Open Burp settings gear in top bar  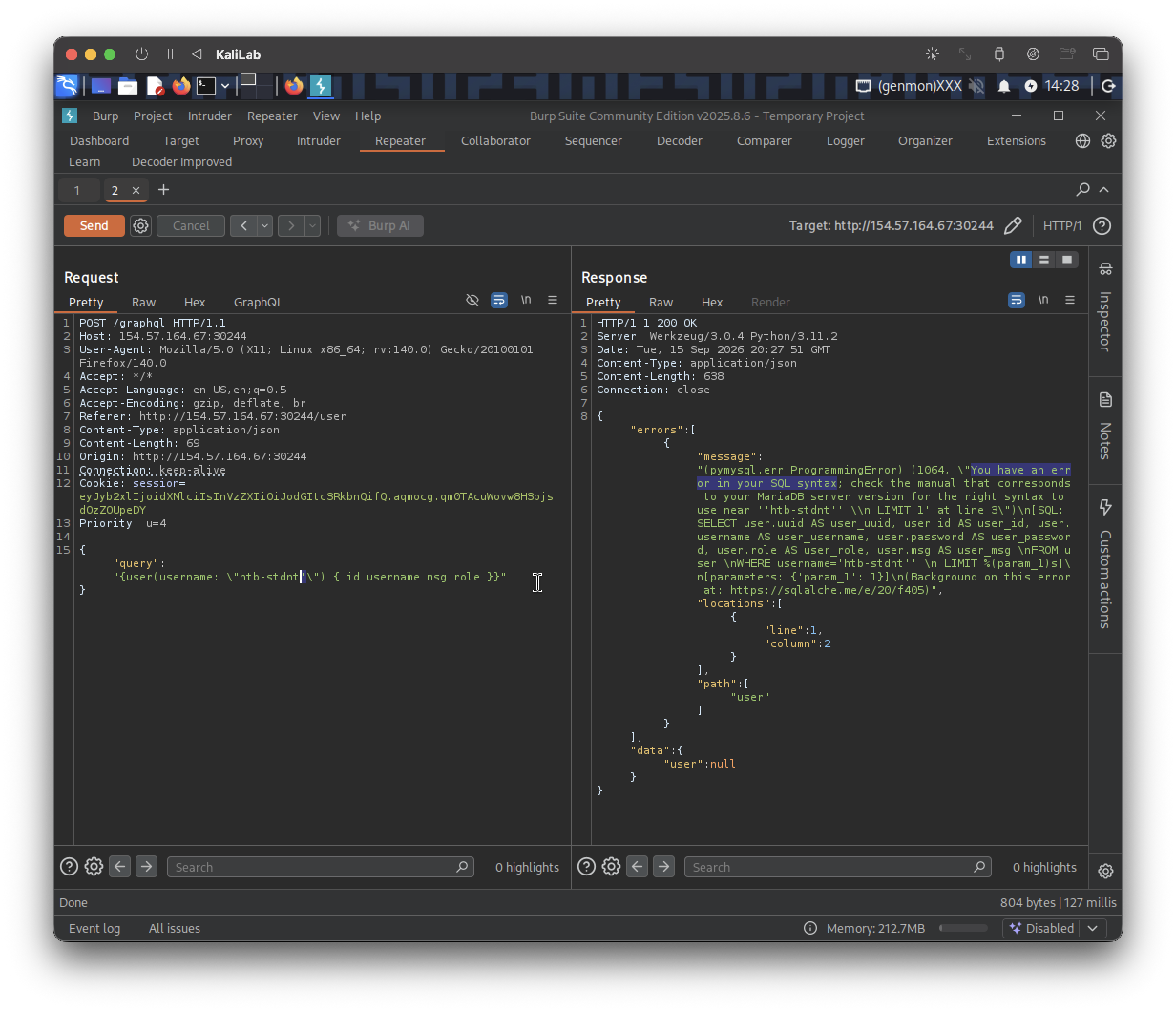pos(1108,141)
